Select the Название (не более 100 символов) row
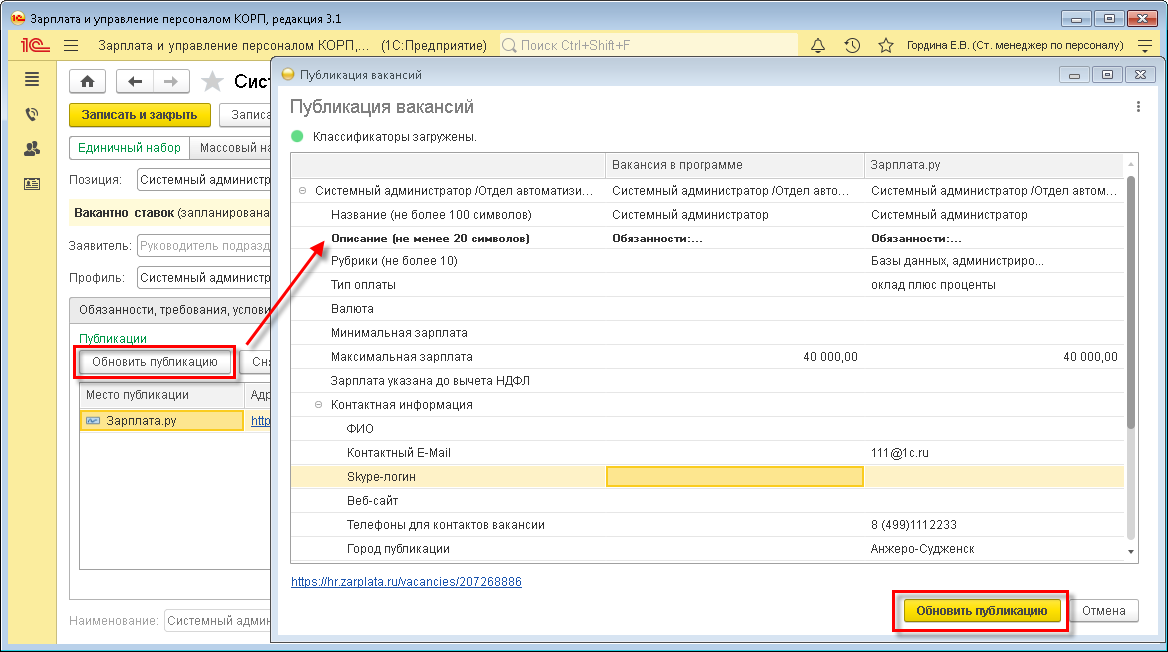Screen dimensions: 1168x652 [x=707, y=215]
